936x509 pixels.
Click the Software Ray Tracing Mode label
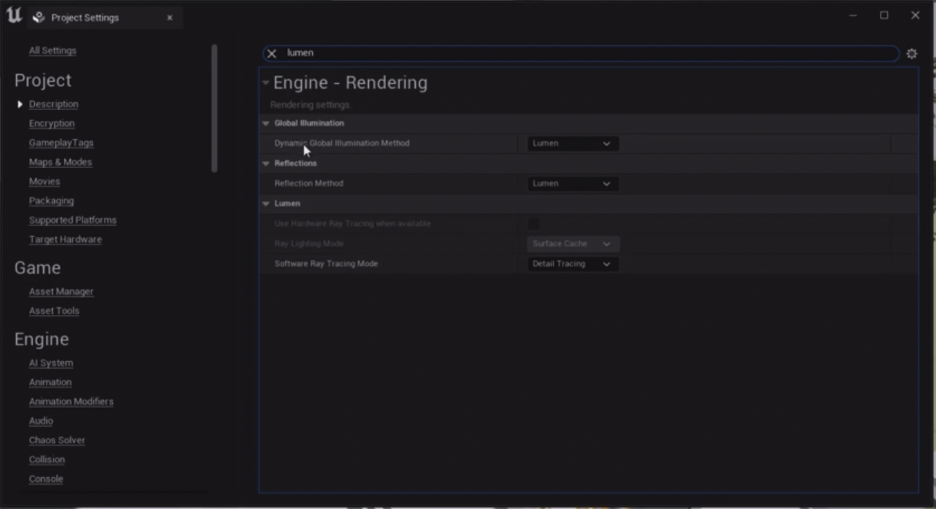point(326,264)
